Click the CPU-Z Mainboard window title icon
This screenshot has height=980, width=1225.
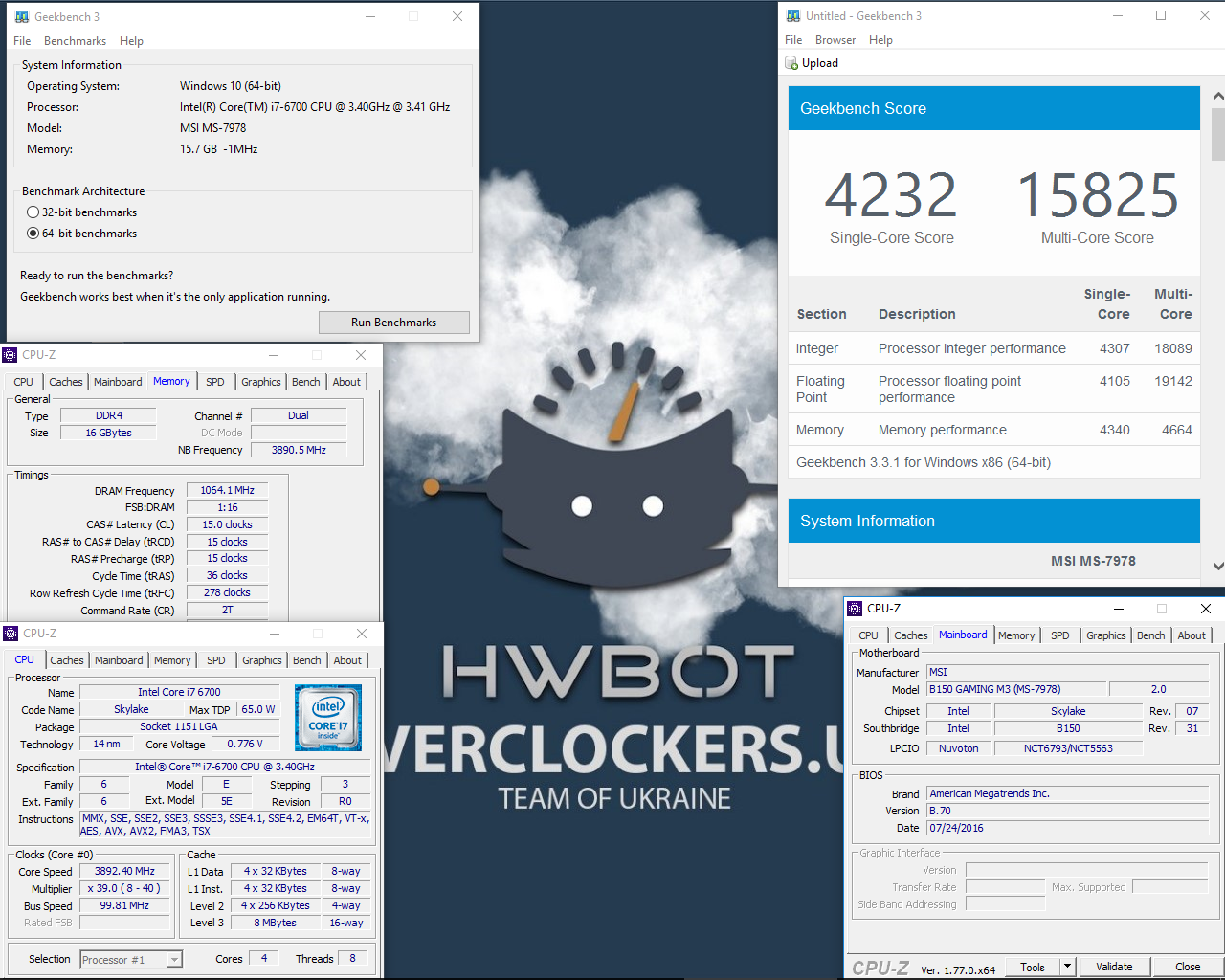[855, 609]
